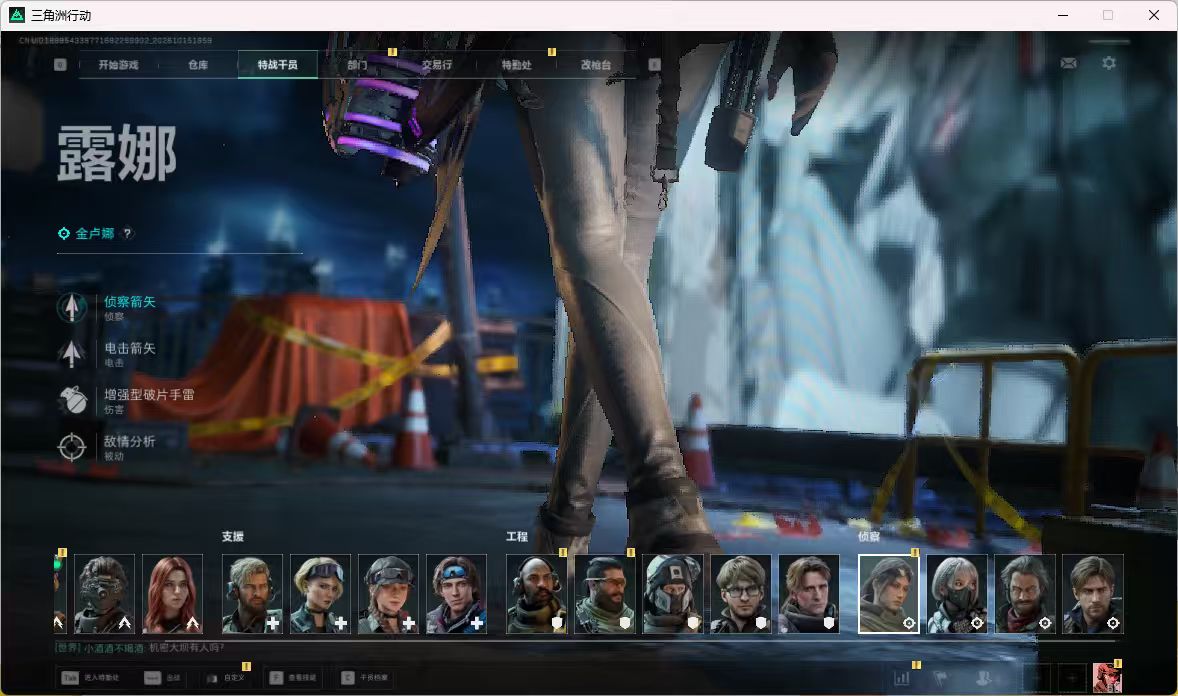
Task: Open the help icon beside 金卢娜
Action: coord(128,234)
